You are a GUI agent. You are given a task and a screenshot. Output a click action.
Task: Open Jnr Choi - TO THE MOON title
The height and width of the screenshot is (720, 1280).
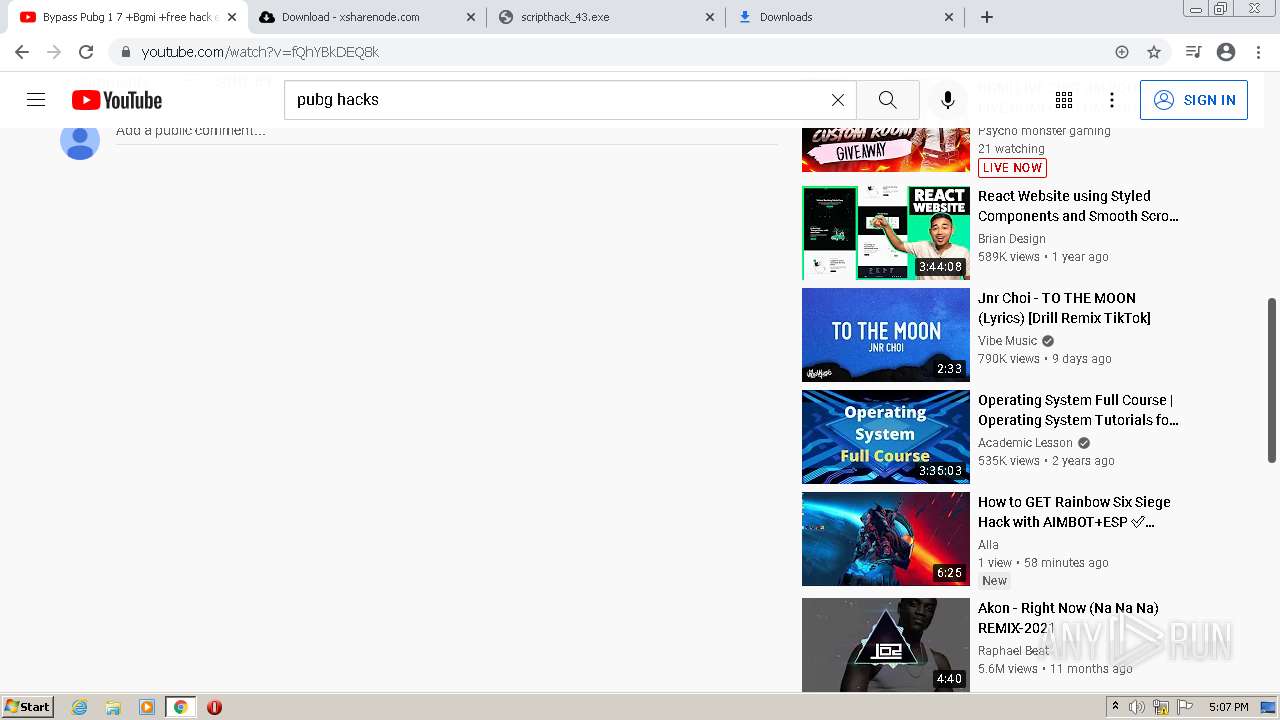[x=1064, y=308]
